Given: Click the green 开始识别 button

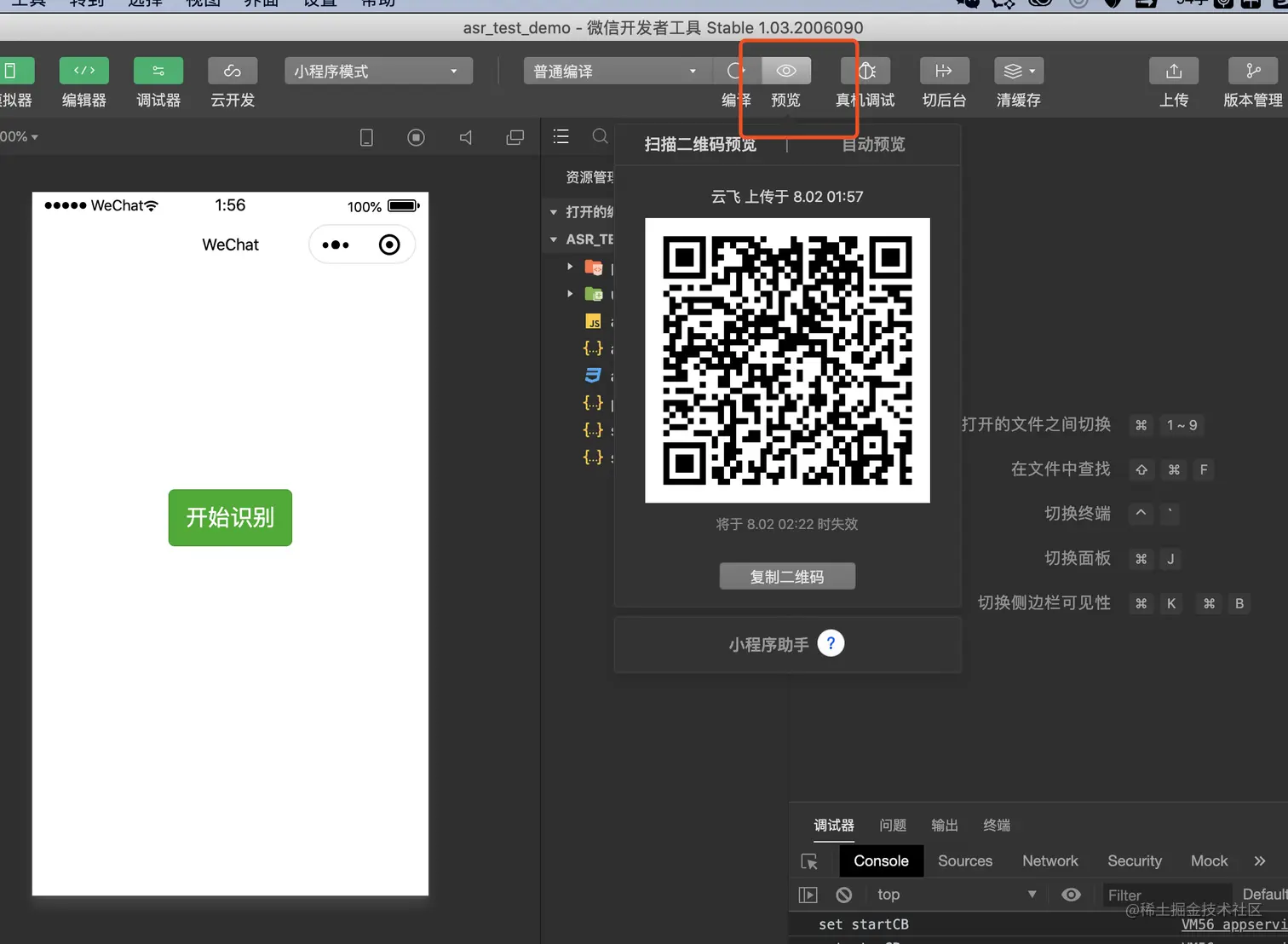Looking at the screenshot, I should tap(230, 517).
